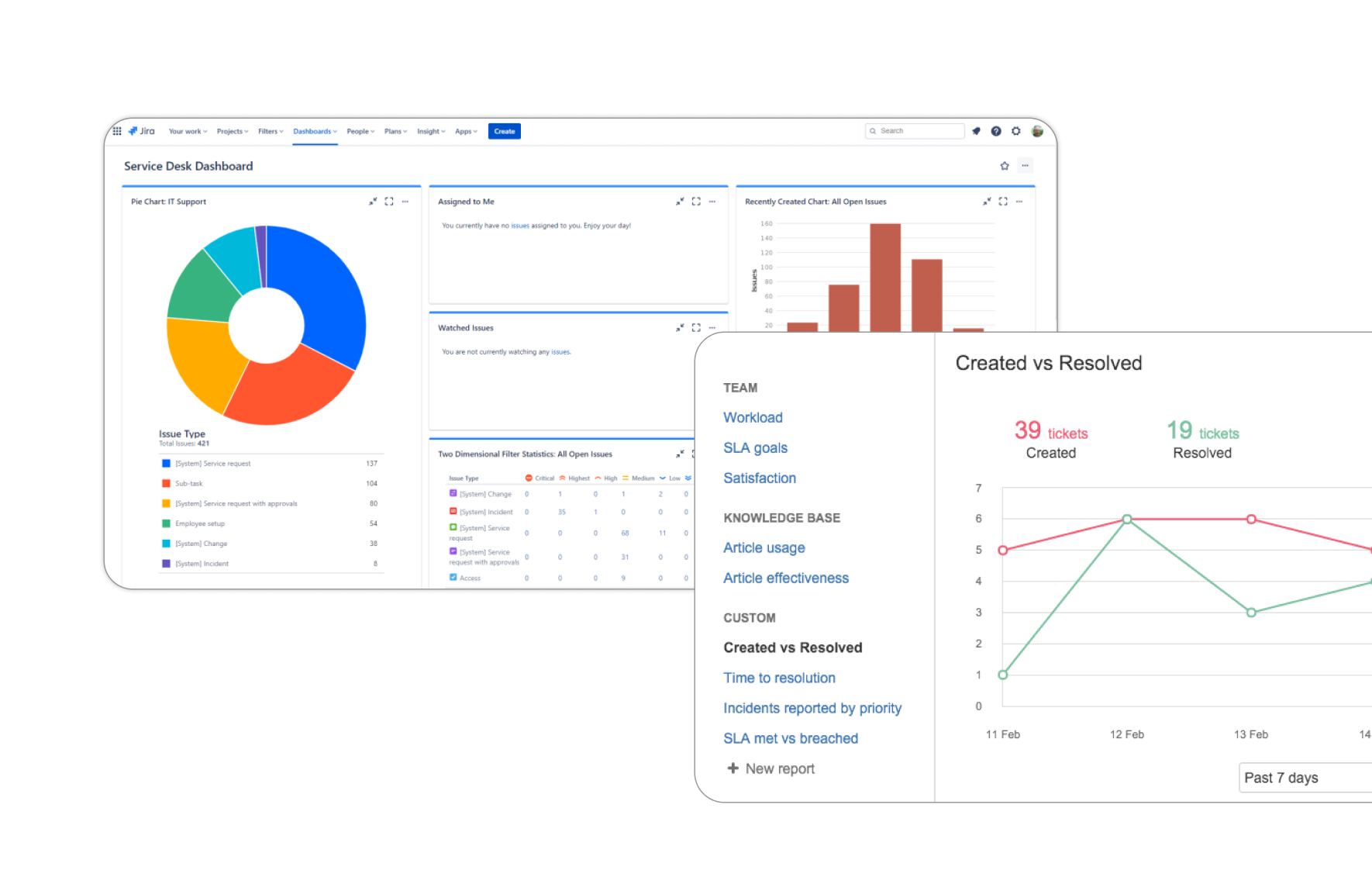Click the Jira logo
This screenshot has height=884, width=1372.
[142, 131]
